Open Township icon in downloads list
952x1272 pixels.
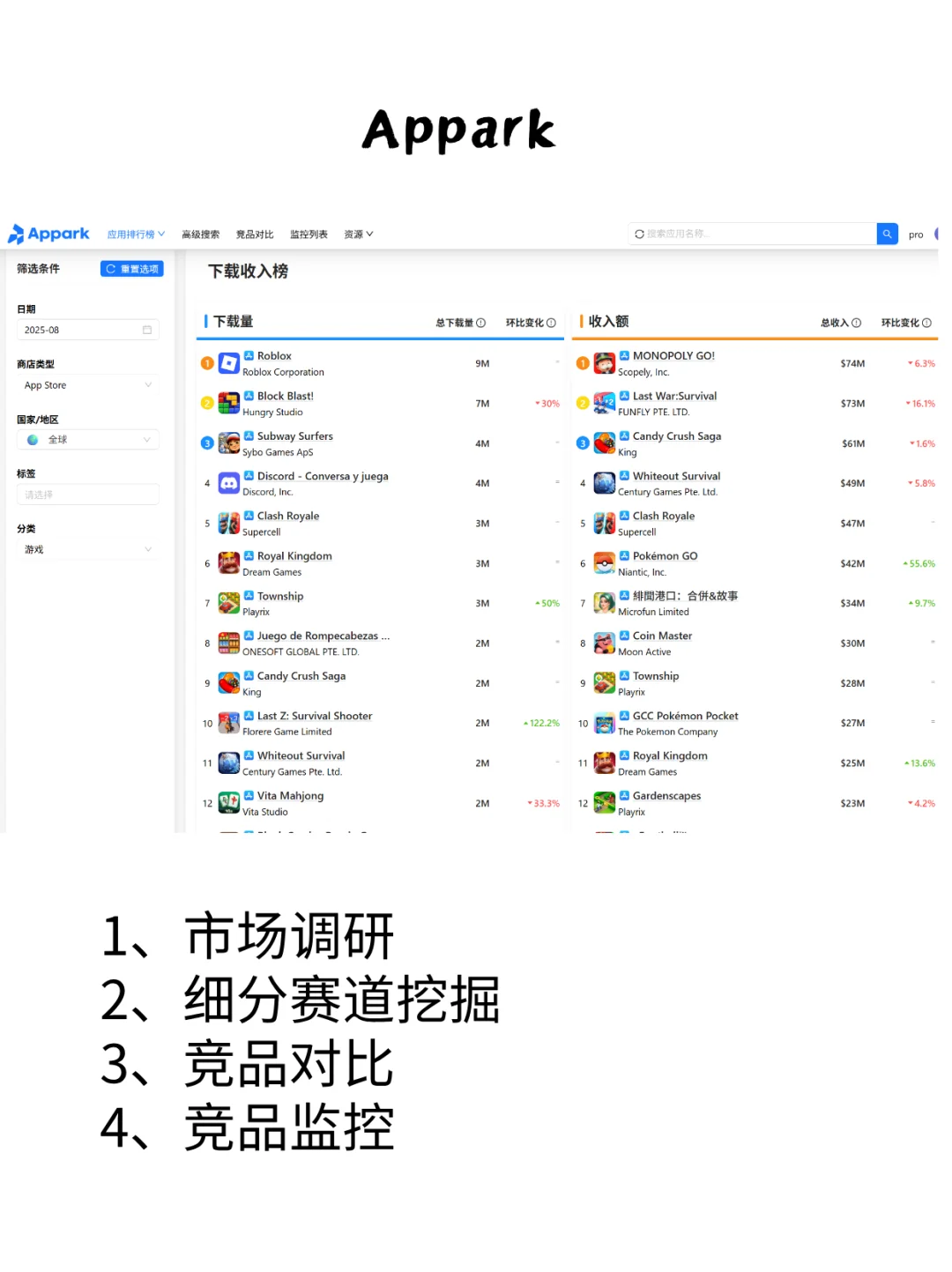(x=229, y=603)
